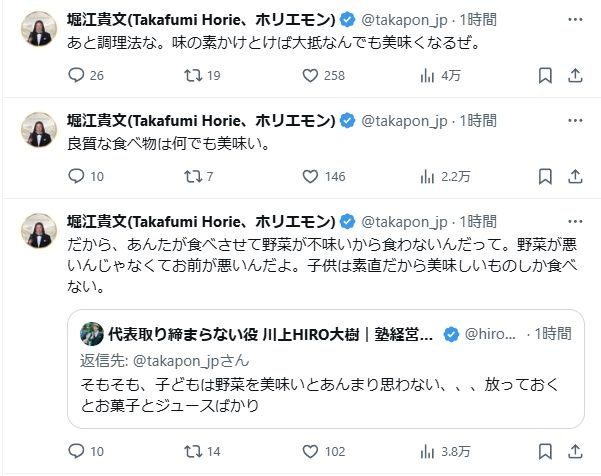Viewport: 601px width, 476px height.
Task: Bookmark the 良質な食べ物 tweet
Action: tap(544, 176)
